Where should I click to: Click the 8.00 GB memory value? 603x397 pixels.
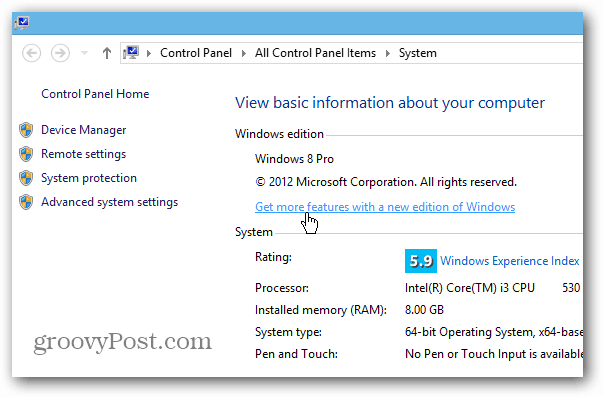click(424, 310)
